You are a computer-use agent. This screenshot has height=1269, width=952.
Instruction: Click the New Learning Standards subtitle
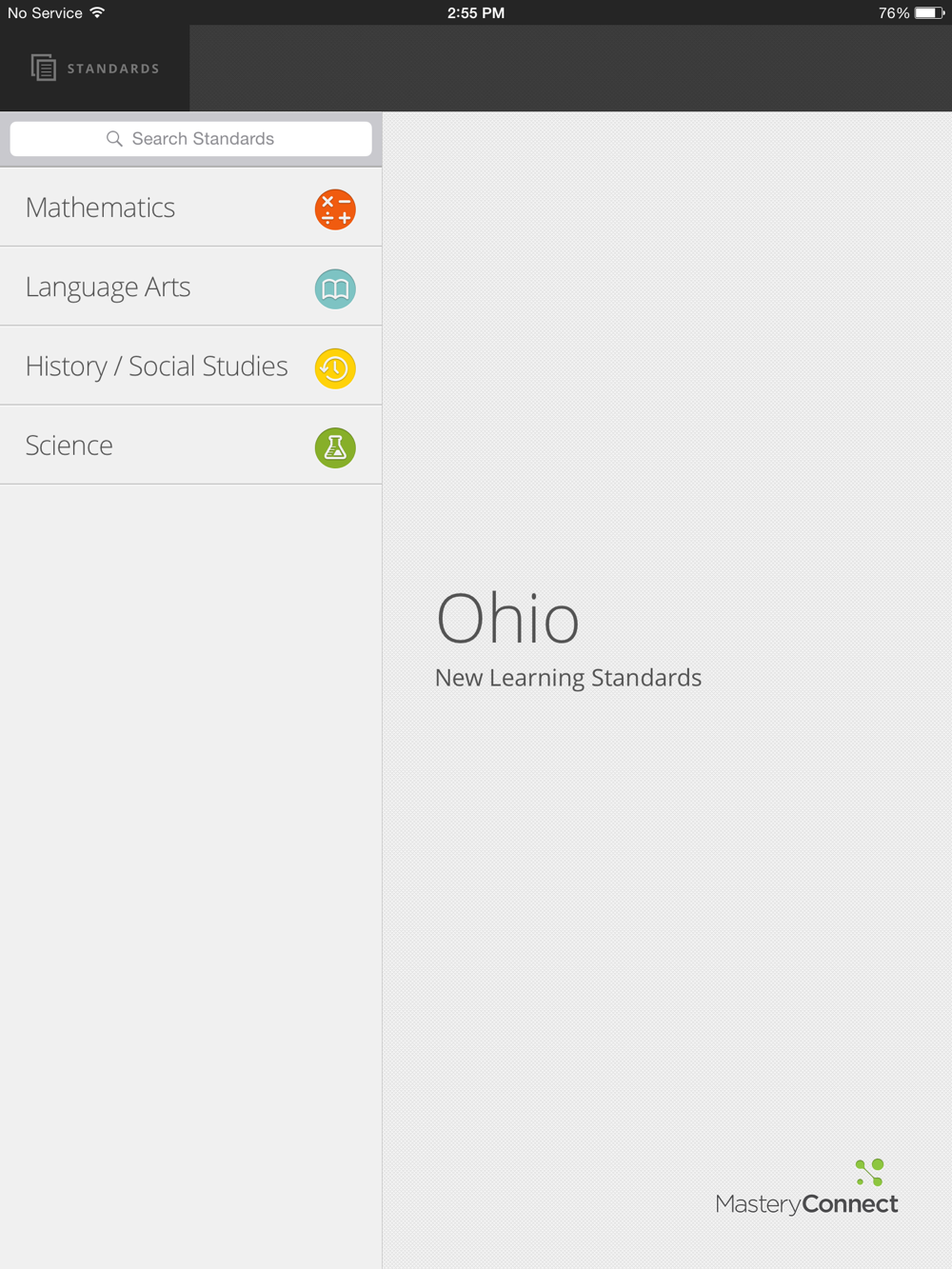coord(568,678)
